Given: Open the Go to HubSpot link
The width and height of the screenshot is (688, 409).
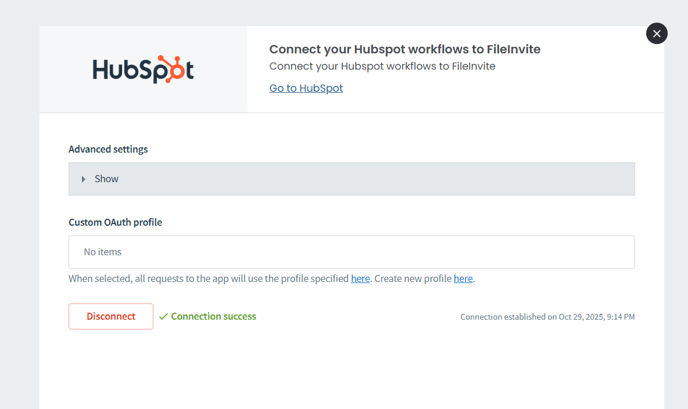Looking at the screenshot, I should [x=306, y=88].
